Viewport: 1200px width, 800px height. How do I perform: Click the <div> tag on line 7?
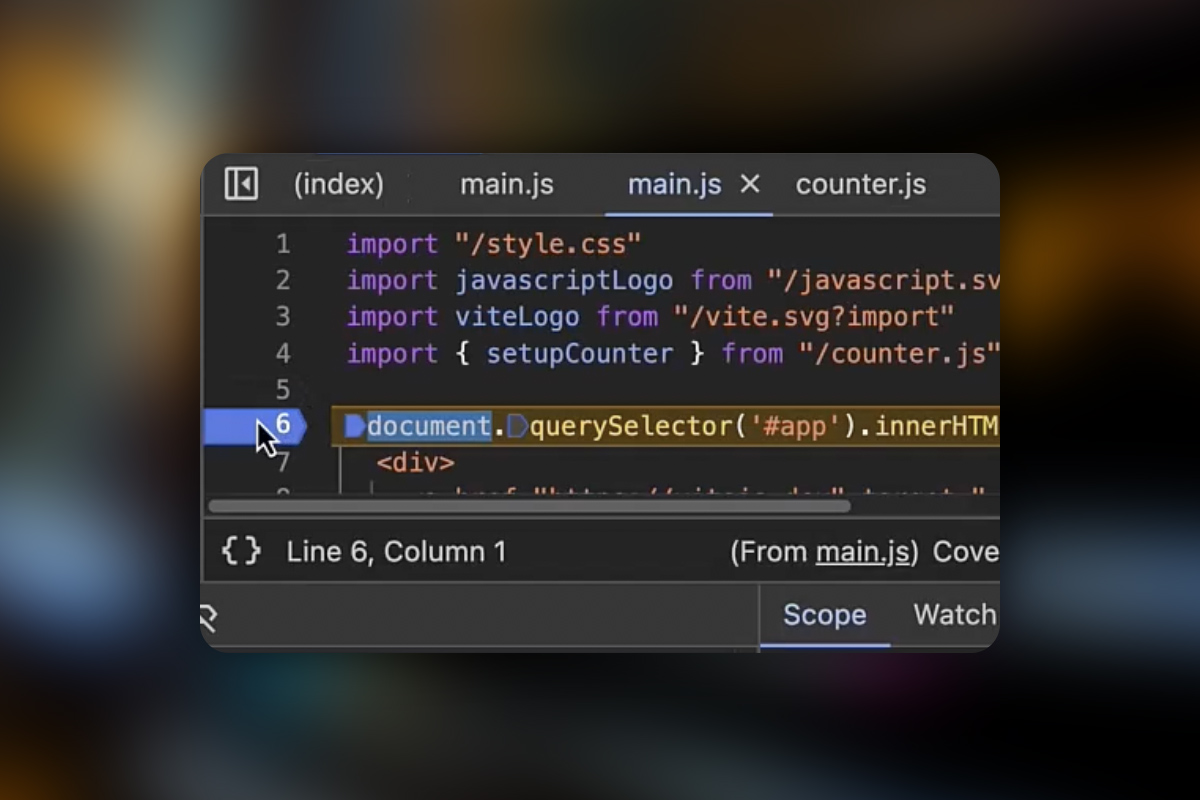pyautogui.click(x=415, y=462)
